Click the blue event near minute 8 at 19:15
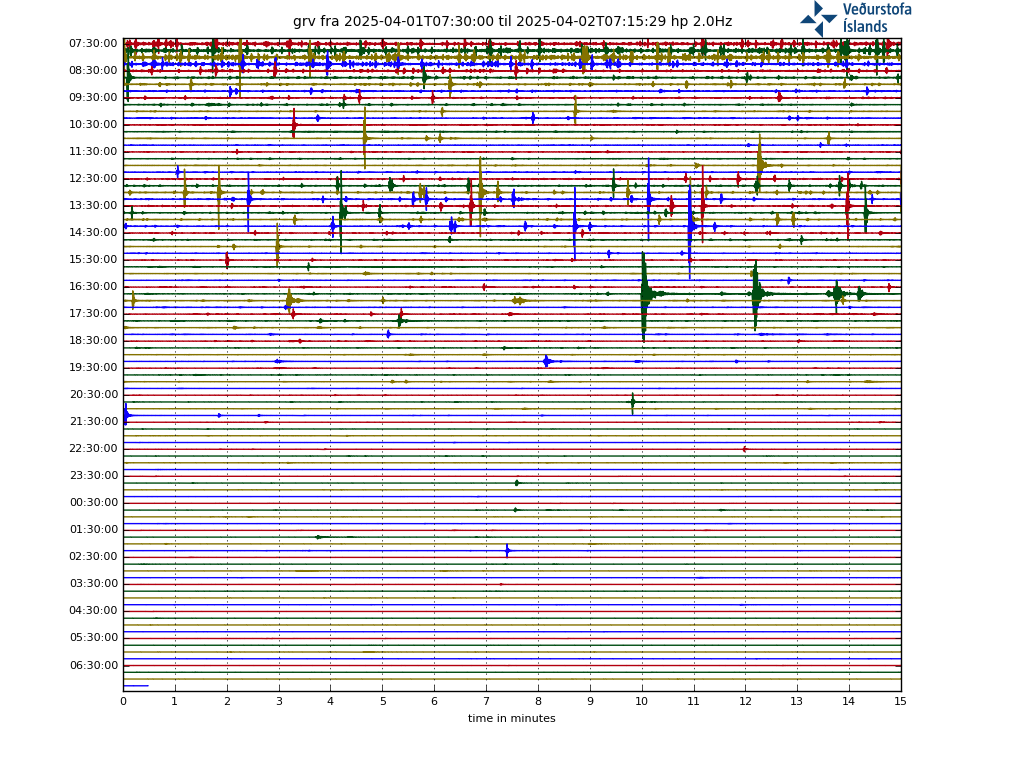 pos(547,361)
